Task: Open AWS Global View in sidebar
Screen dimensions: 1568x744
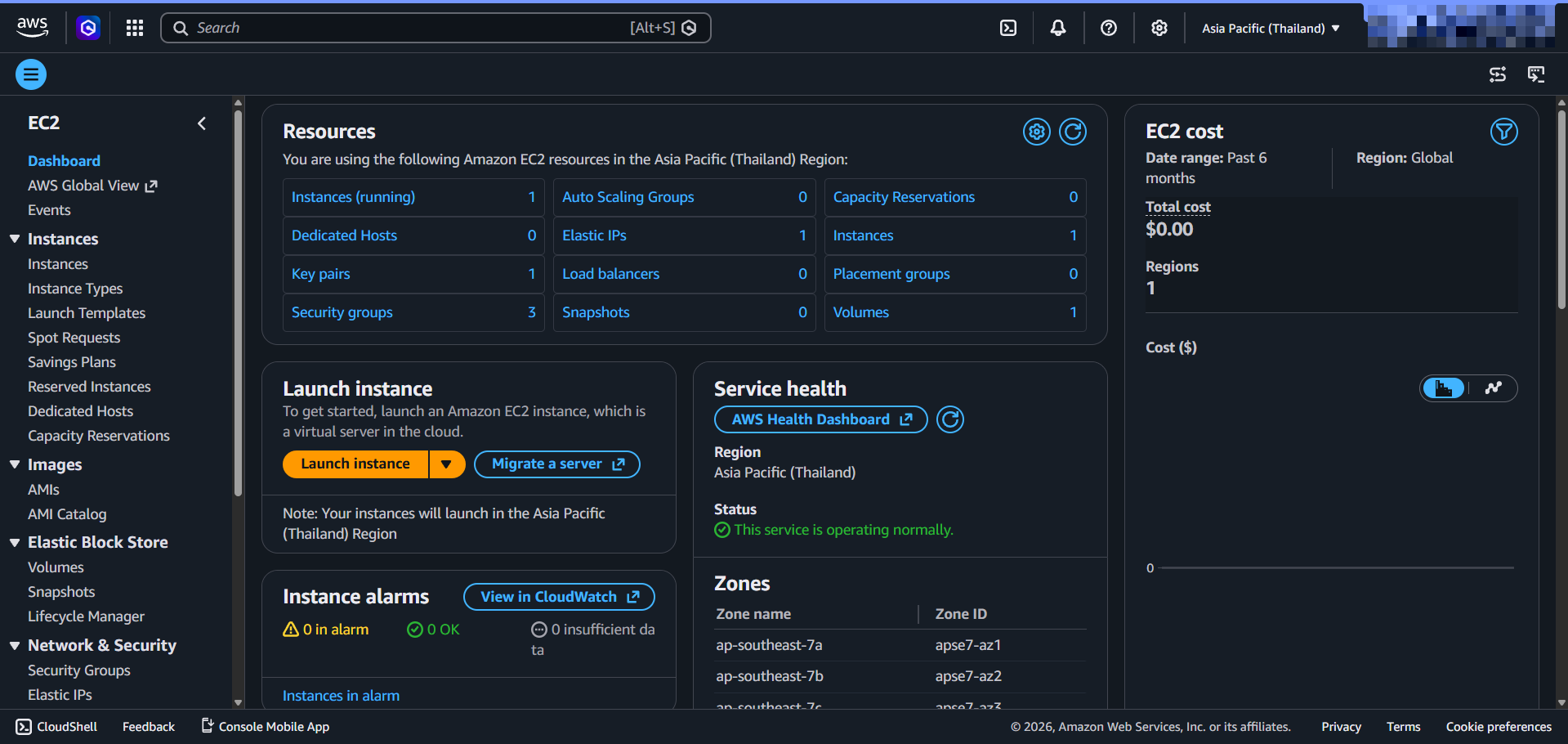Action: [x=92, y=186]
